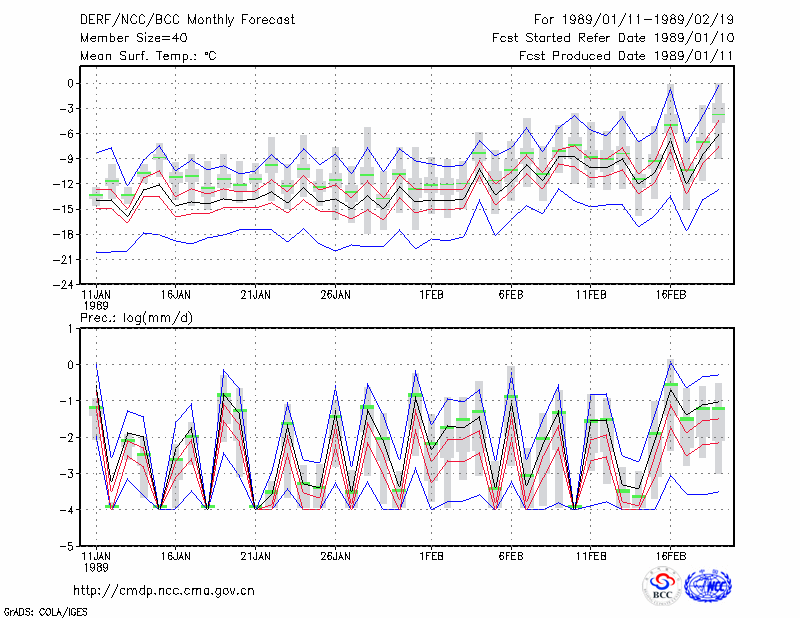Click the 11FEB label under precipitation chart

tap(591, 556)
